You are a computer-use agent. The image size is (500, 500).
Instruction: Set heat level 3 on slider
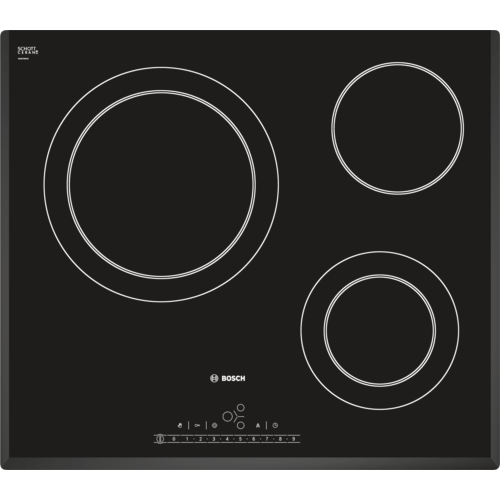(214, 439)
